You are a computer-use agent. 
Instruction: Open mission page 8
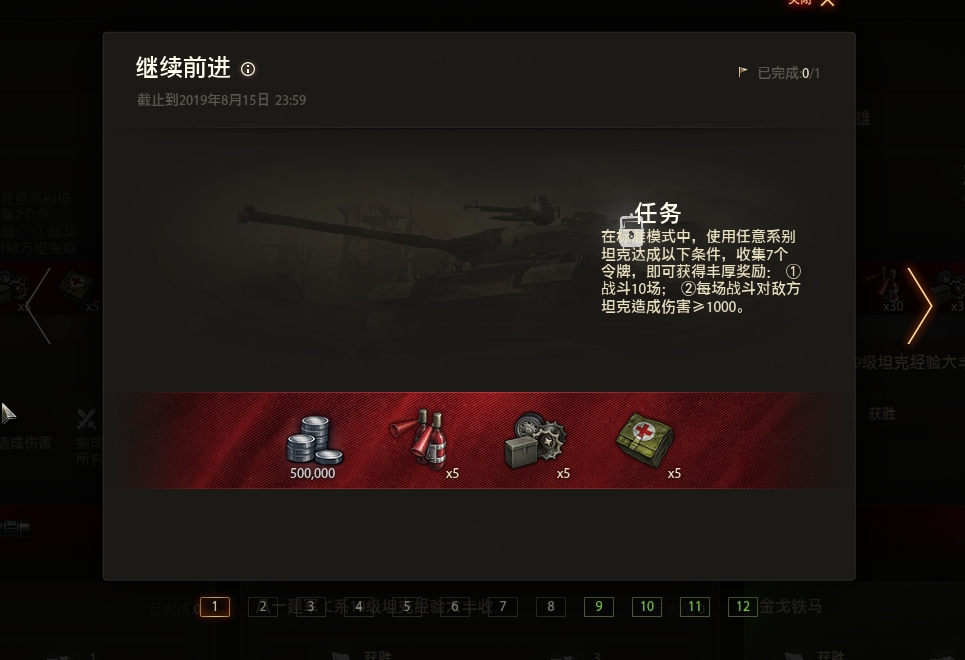(551, 606)
